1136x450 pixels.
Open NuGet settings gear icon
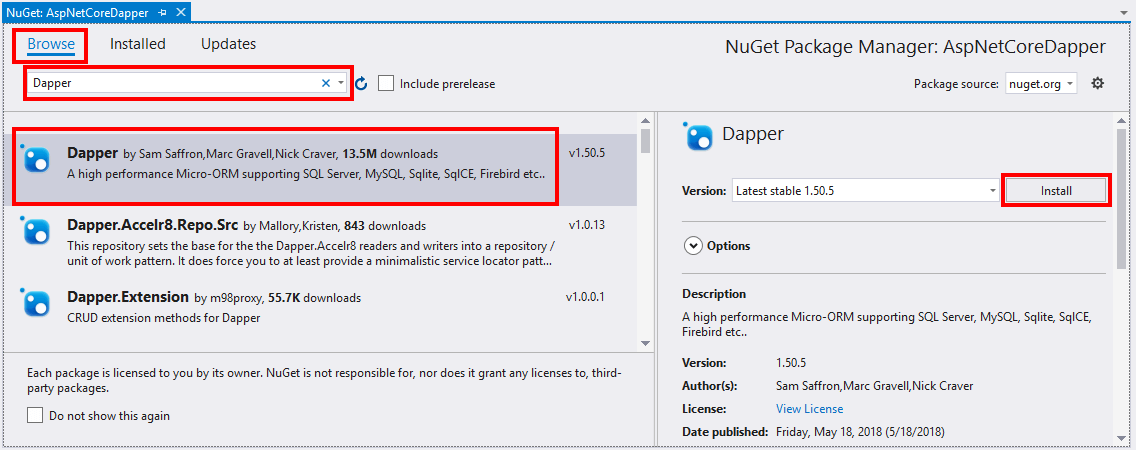1098,83
